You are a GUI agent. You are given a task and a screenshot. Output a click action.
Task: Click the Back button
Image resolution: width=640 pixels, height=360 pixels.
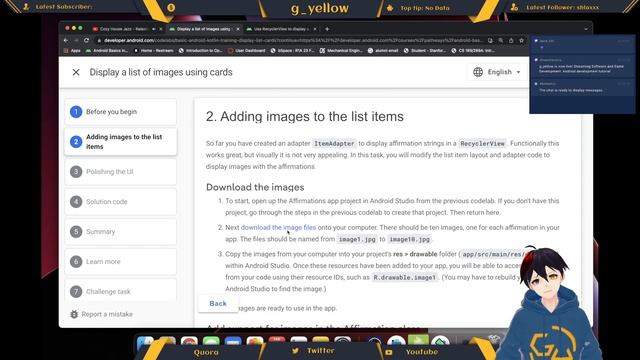pos(218,304)
